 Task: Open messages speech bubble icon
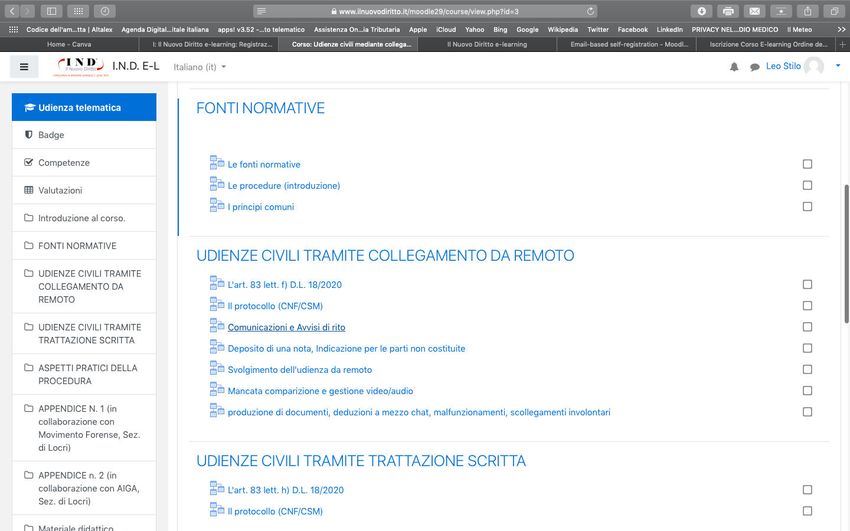click(x=755, y=67)
